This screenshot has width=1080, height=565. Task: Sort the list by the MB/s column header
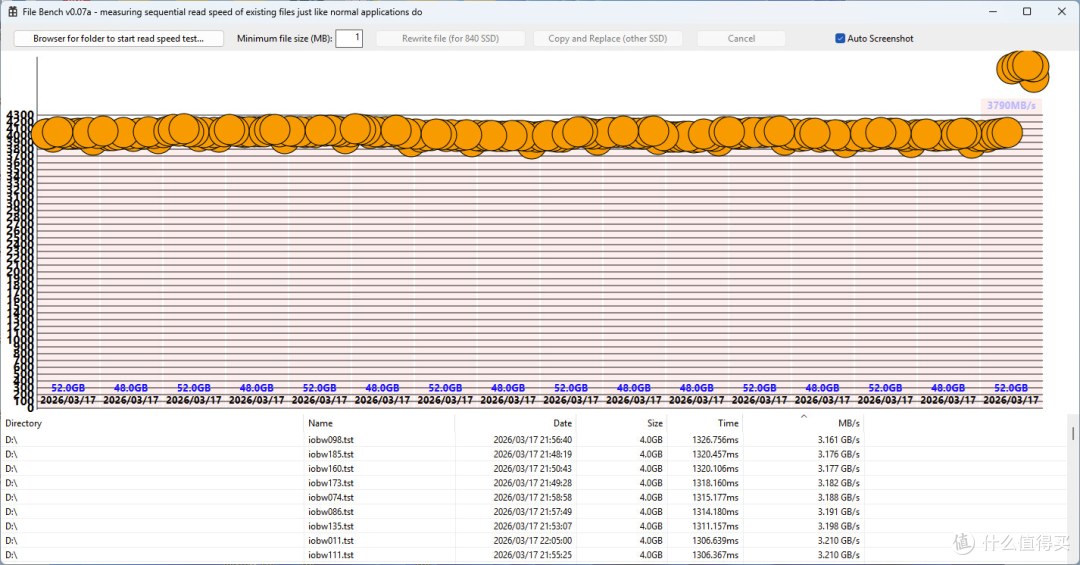[x=802, y=423]
